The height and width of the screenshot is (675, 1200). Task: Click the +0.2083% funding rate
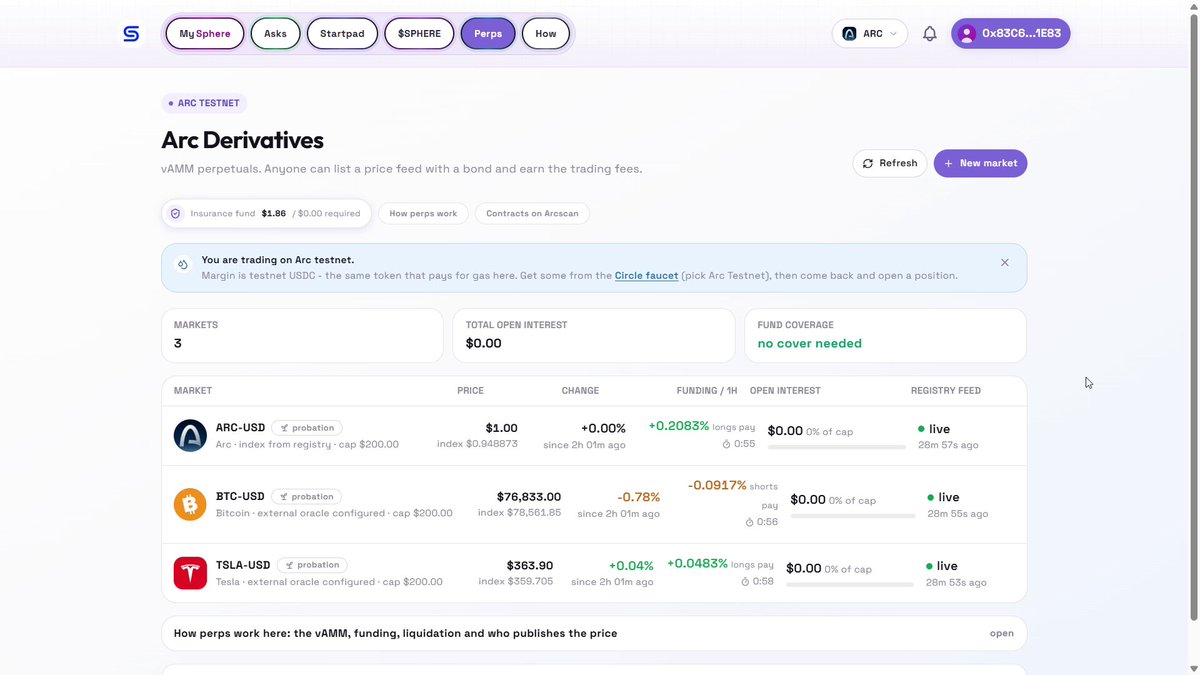coord(679,425)
